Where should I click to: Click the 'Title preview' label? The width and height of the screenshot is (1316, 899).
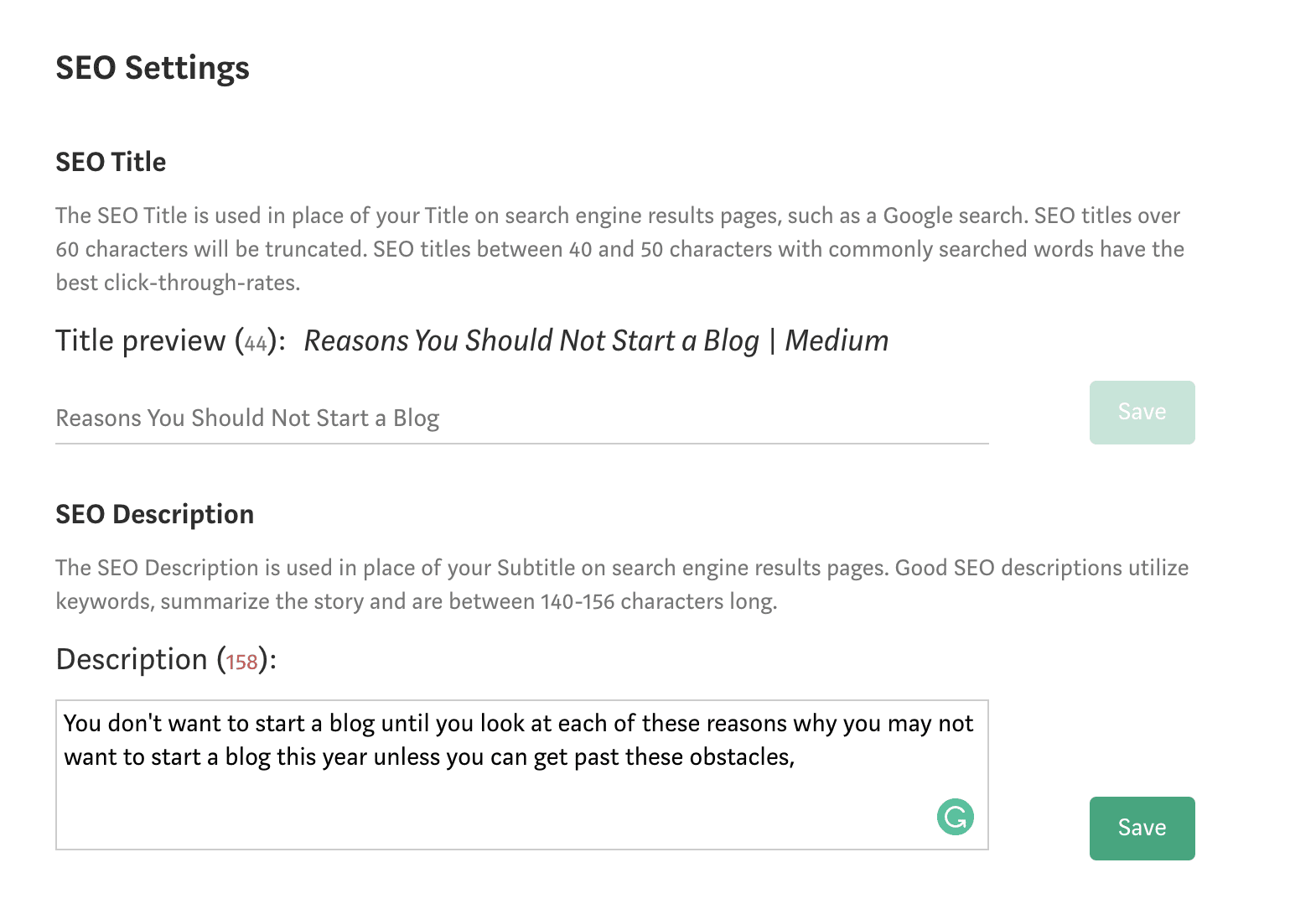coord(141,340)
